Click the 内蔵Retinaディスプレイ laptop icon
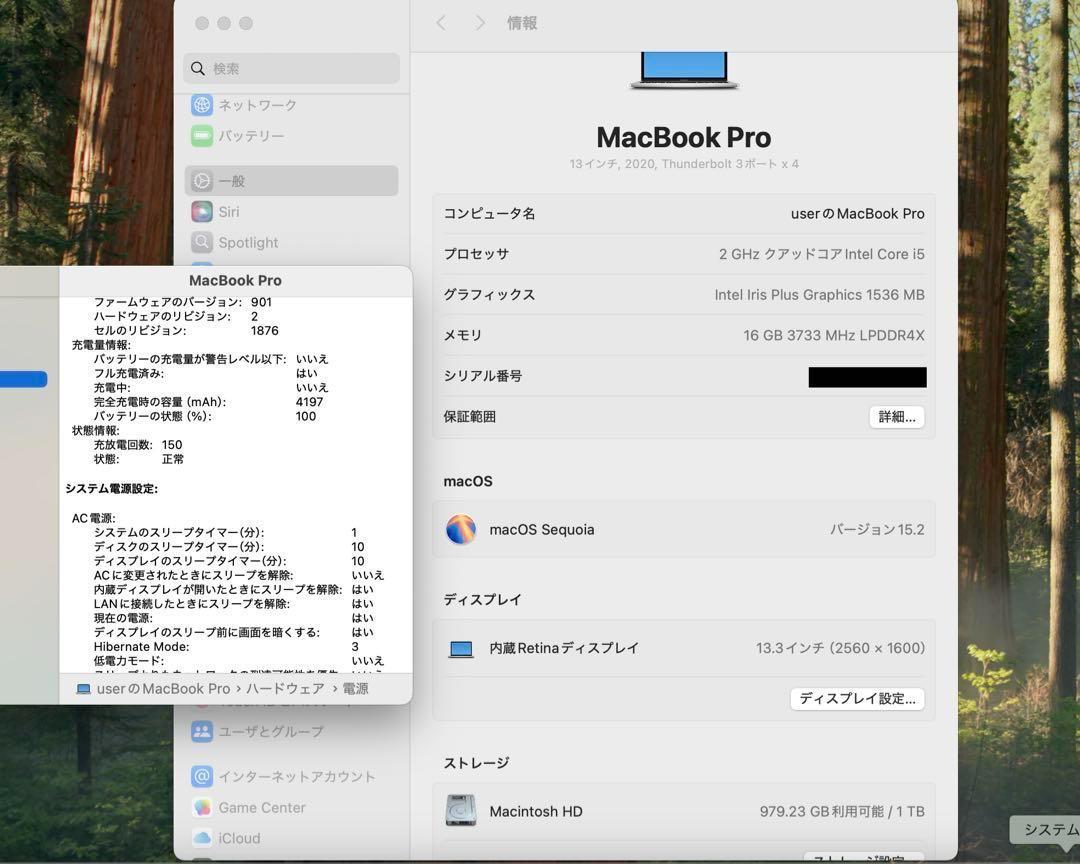Image resolution: width=1080 pixels, height=864 pixels. pyautogui.click(x=461, y=649)
